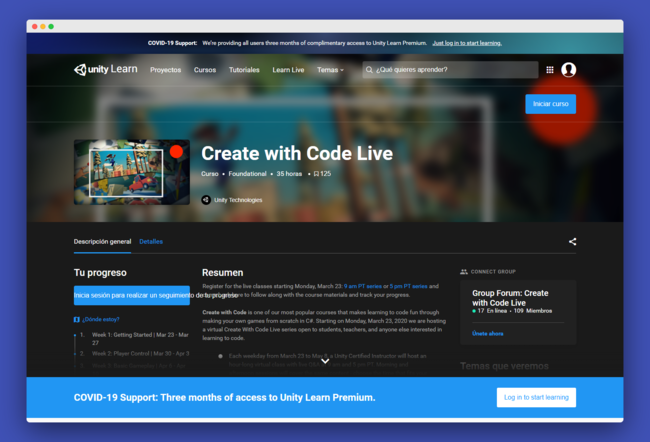
Task: Click the macOS yellow minimize button
Action: coord(43,27)
